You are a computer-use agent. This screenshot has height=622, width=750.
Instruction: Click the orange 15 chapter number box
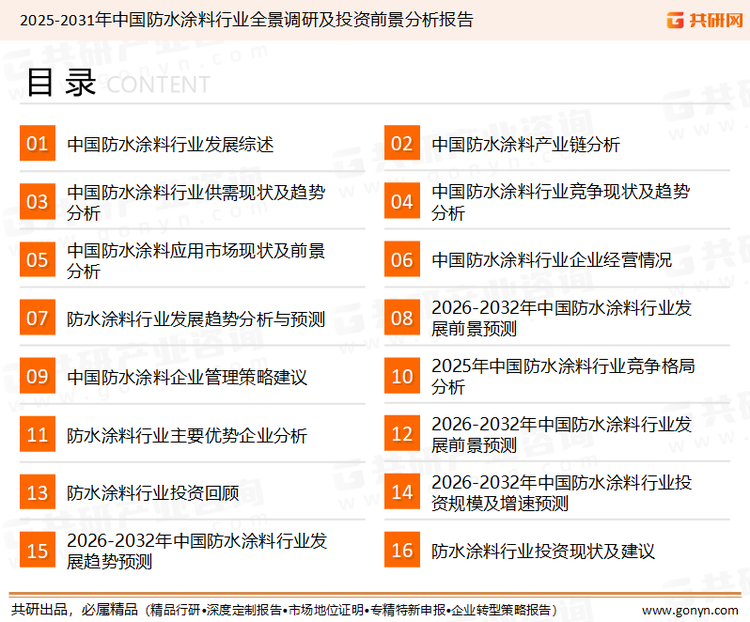coord(37,550)
